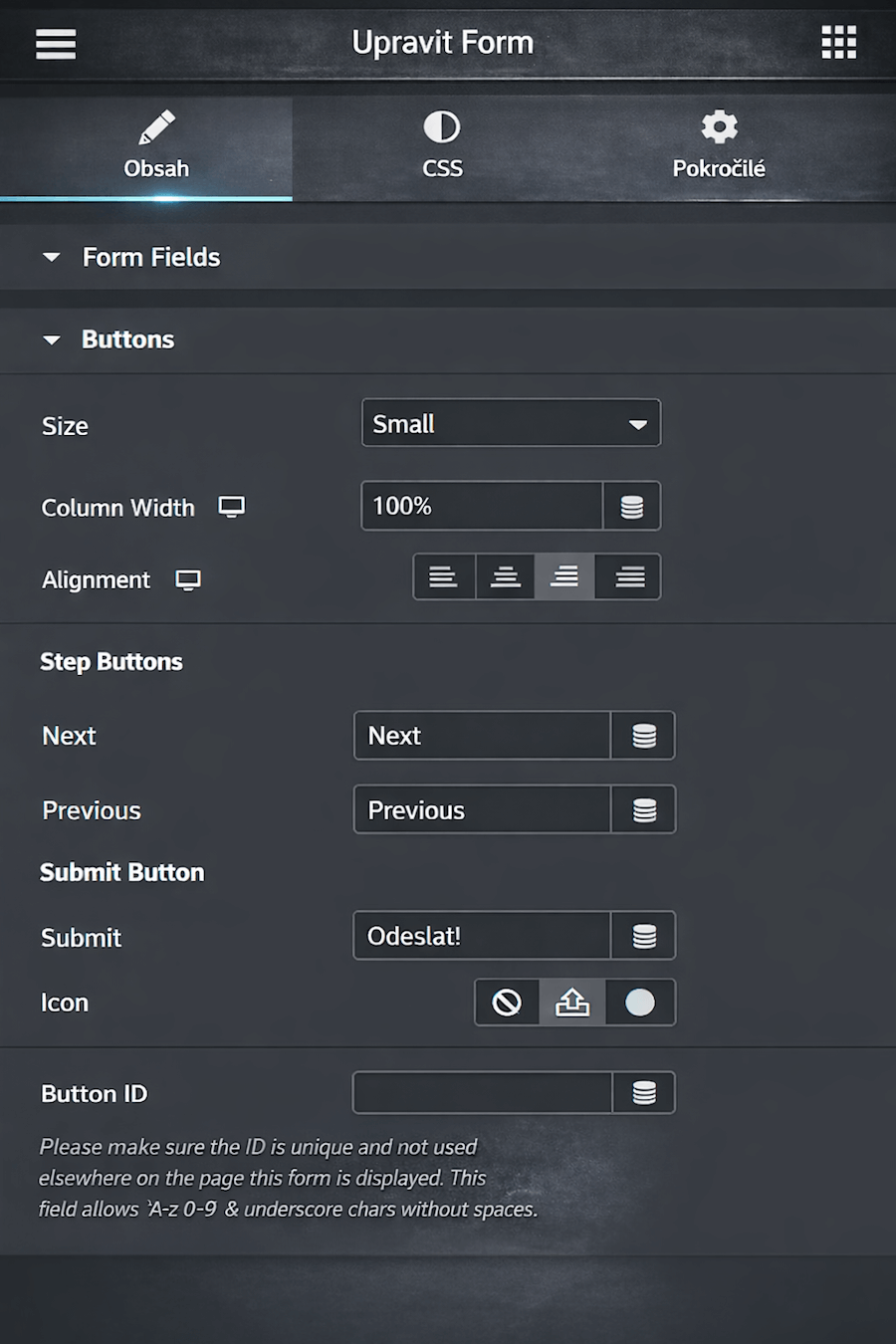Switch to the CSS tab
The image size is (896, 1344).
point(442,147)
